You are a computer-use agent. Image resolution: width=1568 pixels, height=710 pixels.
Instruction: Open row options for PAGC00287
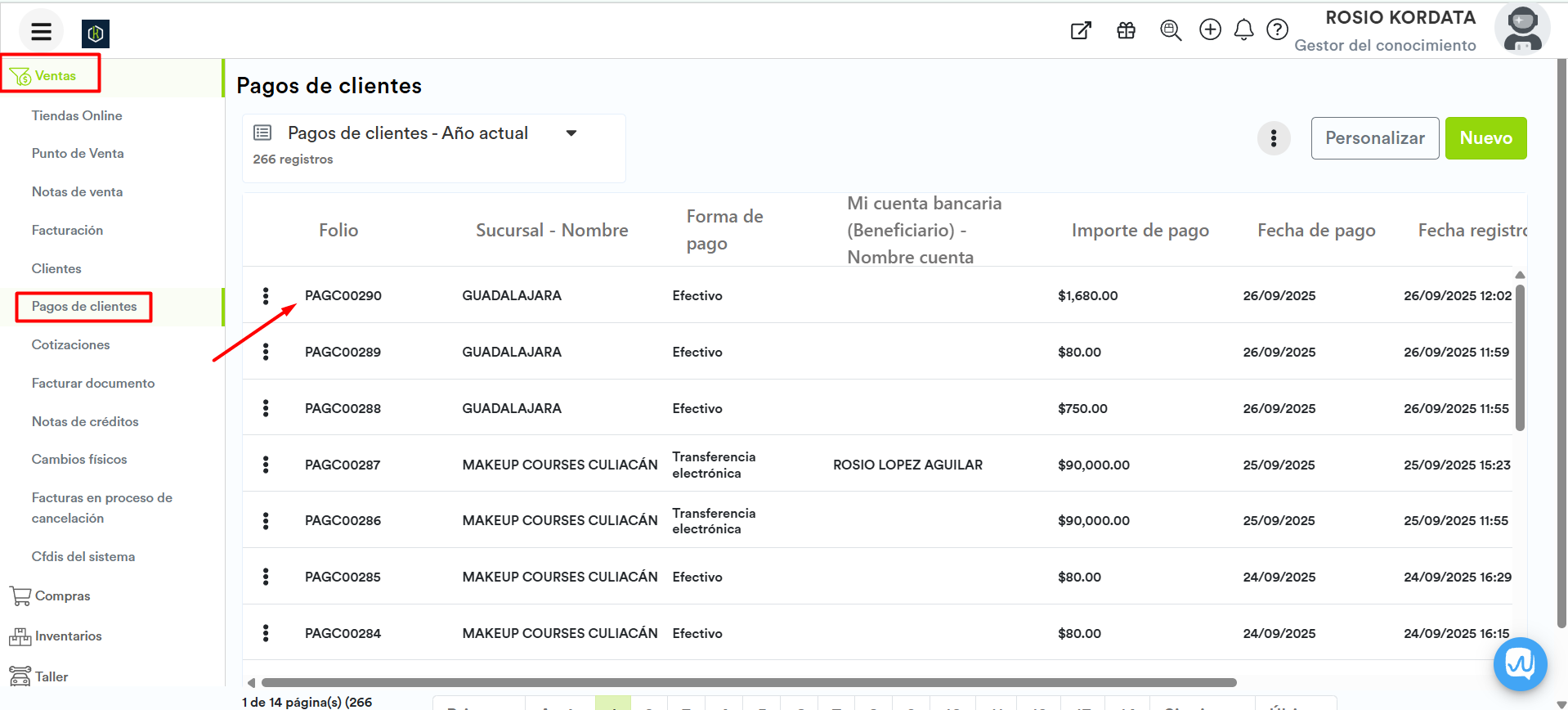point(266,465)
